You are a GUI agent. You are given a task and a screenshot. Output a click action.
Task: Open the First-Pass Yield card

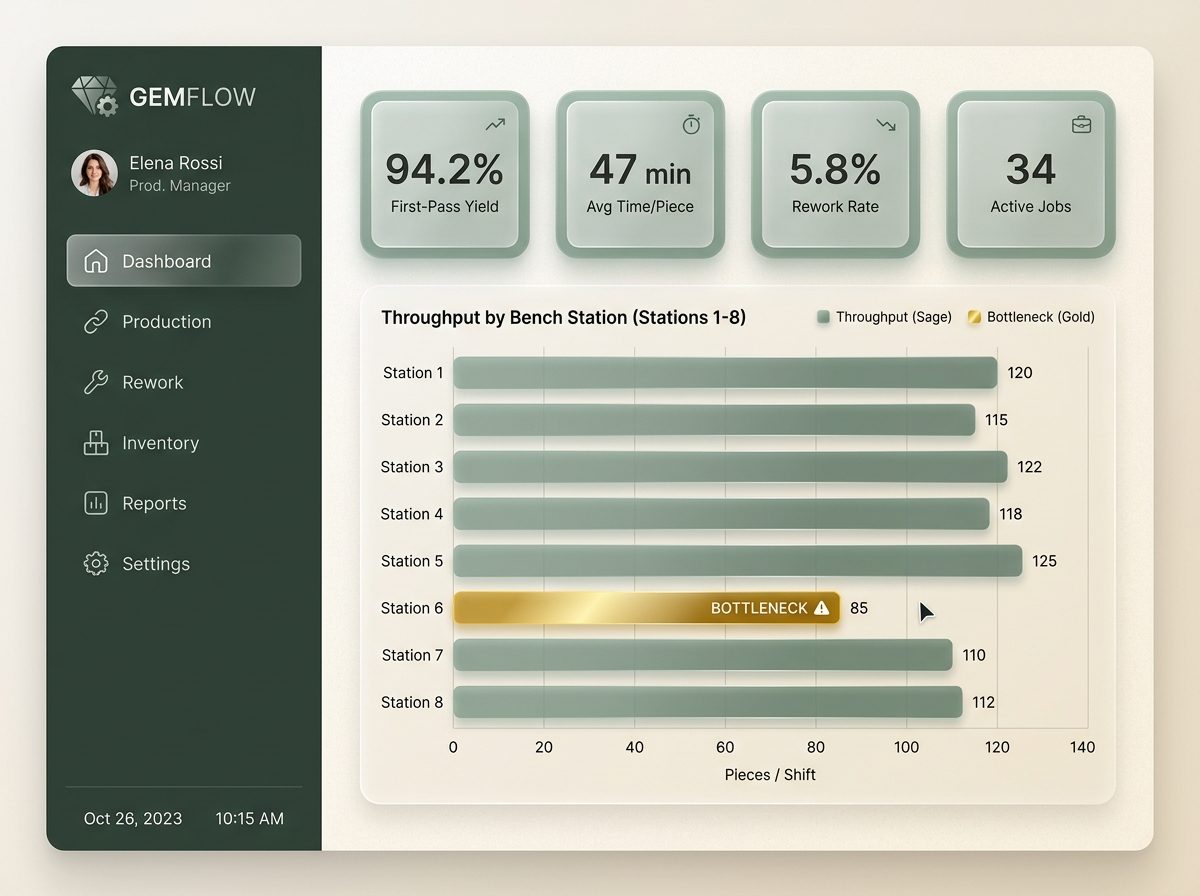pos(445,174)
